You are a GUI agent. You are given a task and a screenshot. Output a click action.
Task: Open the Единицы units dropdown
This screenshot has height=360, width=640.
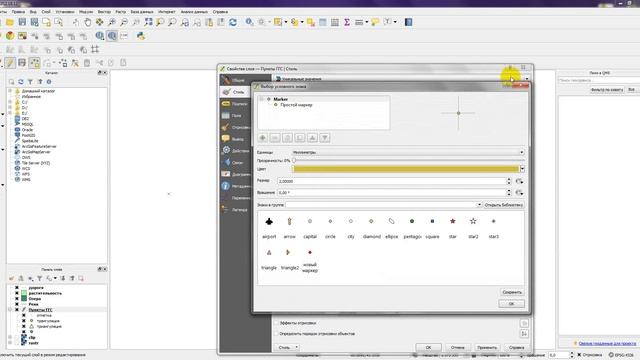pyautogui.click(x=407, y=152)
